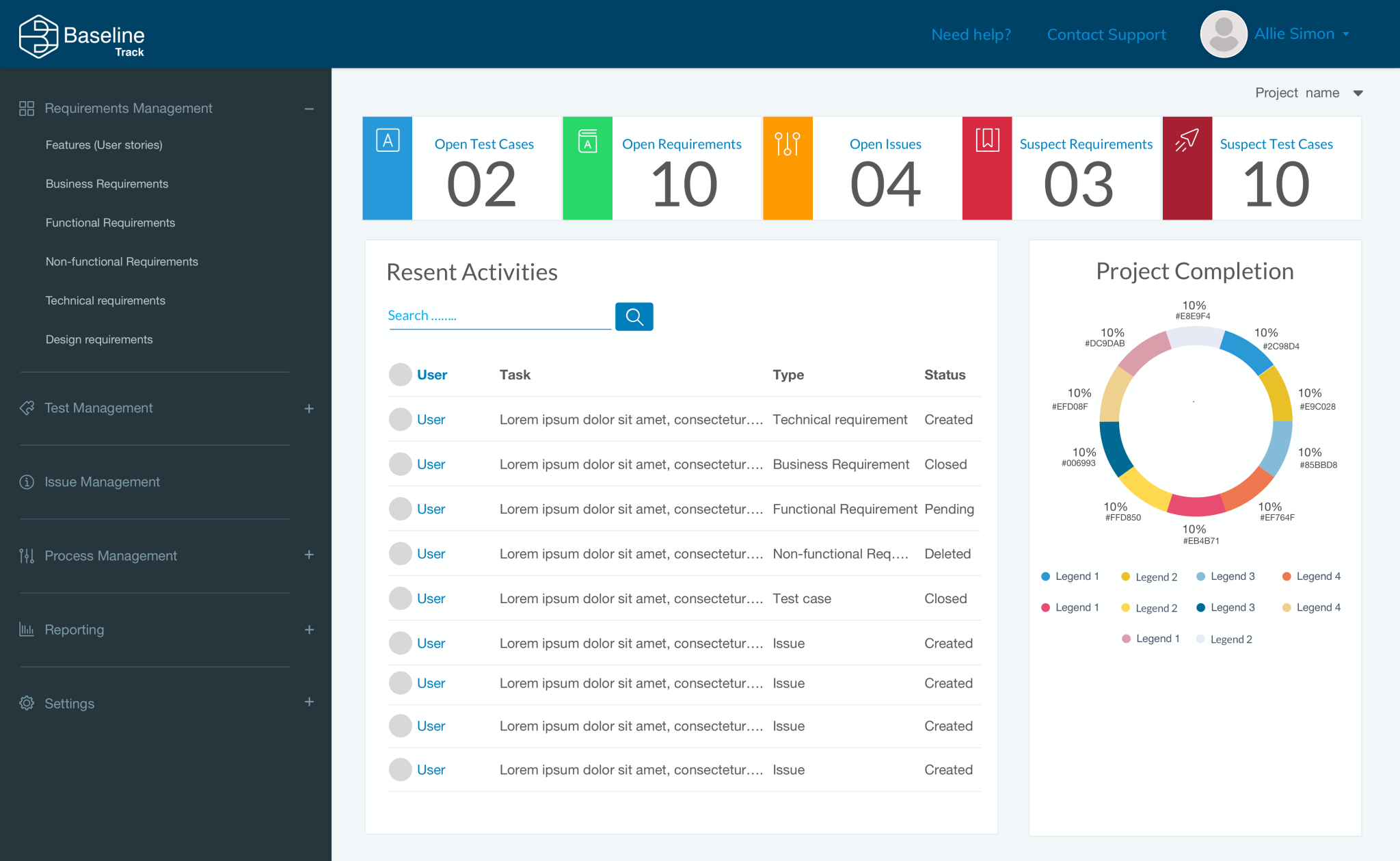This screenshot has height=861, width=1400.
Task: Click Allie Simon's profile avatar
Action: pos(1224,34)
